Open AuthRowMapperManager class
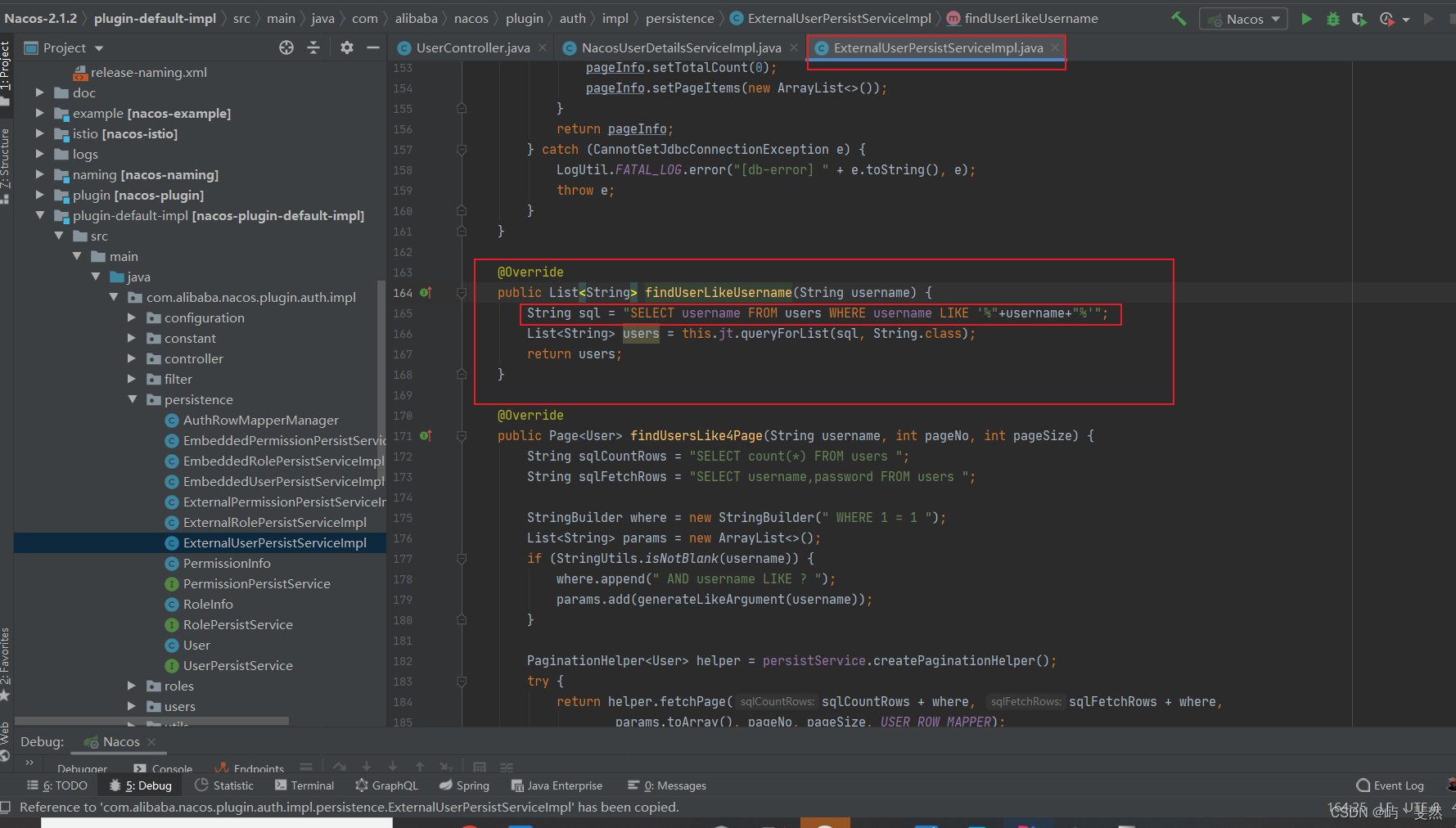This screenshot has width=1456, height=828. (x=260, y=420)
